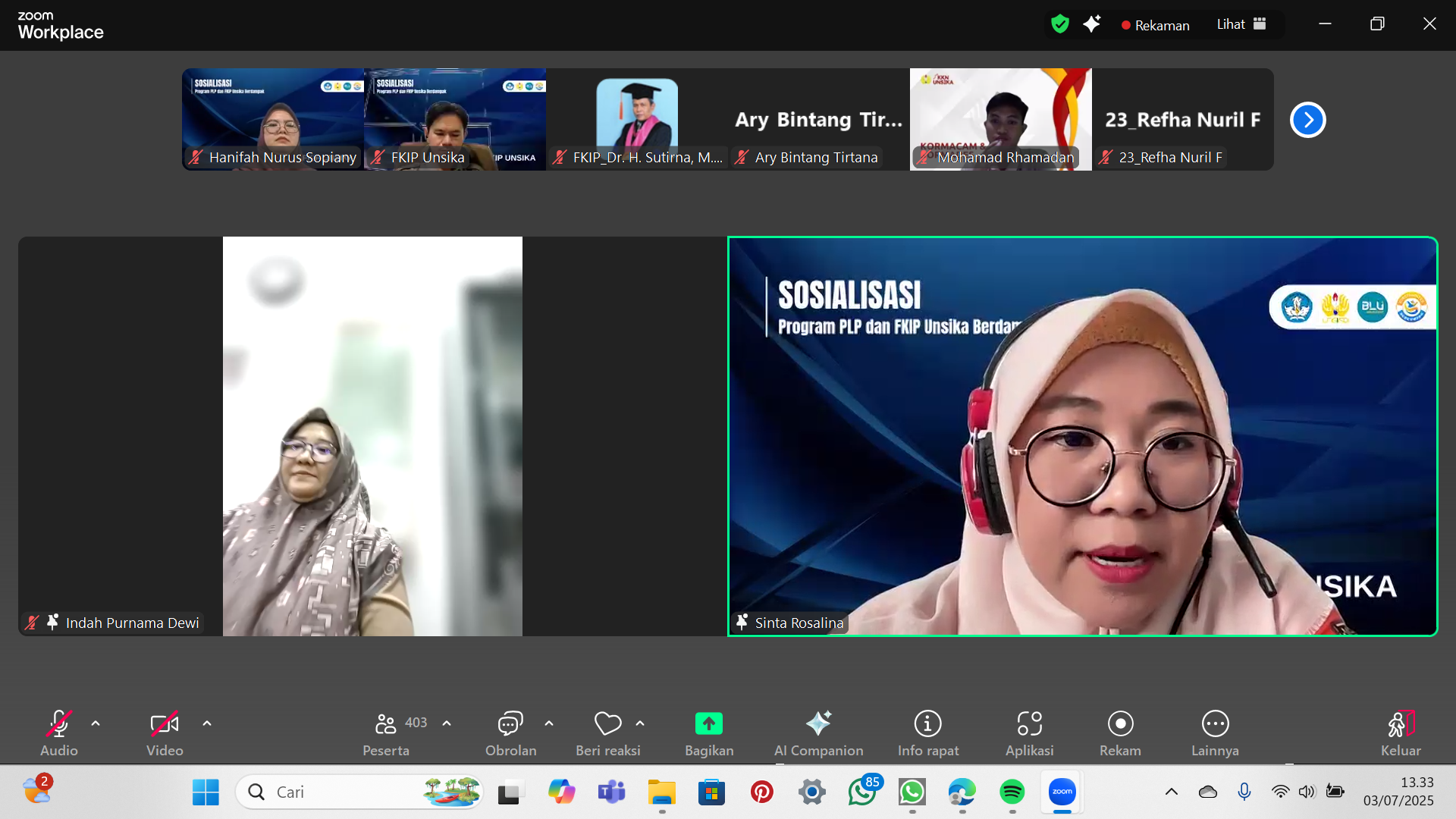Open the Video settings chevron

[x=207, y=723]
